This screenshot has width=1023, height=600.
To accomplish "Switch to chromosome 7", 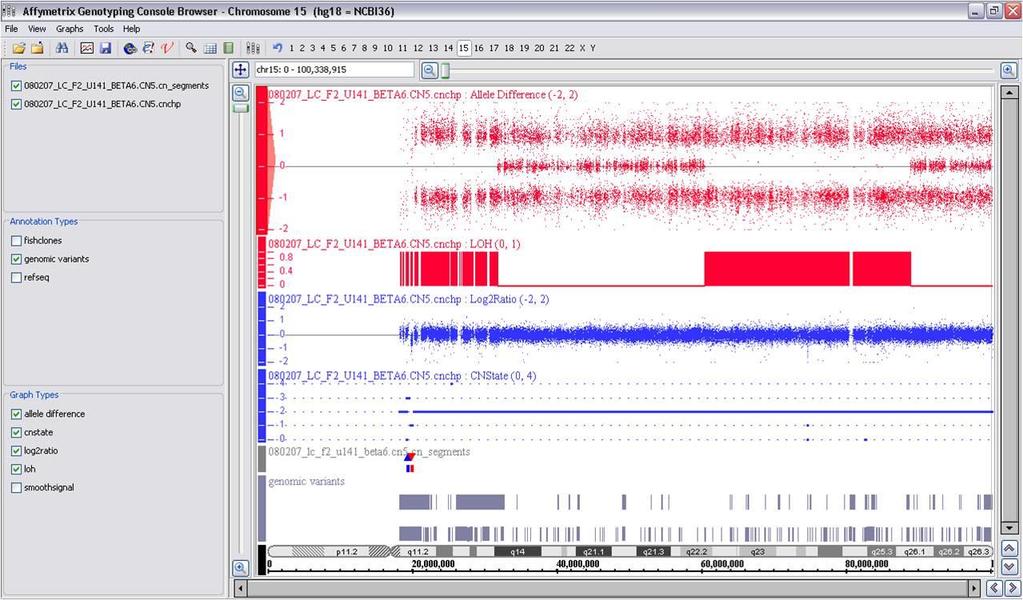I will coord(354,48).
